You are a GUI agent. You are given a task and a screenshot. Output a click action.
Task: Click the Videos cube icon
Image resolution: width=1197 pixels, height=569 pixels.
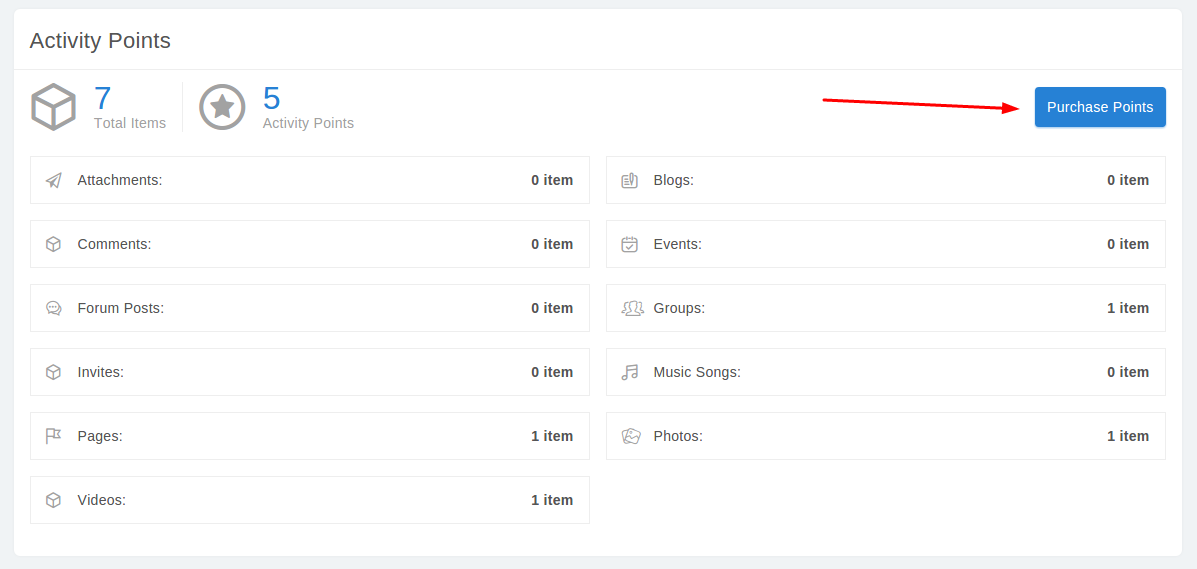click(54, 500)
